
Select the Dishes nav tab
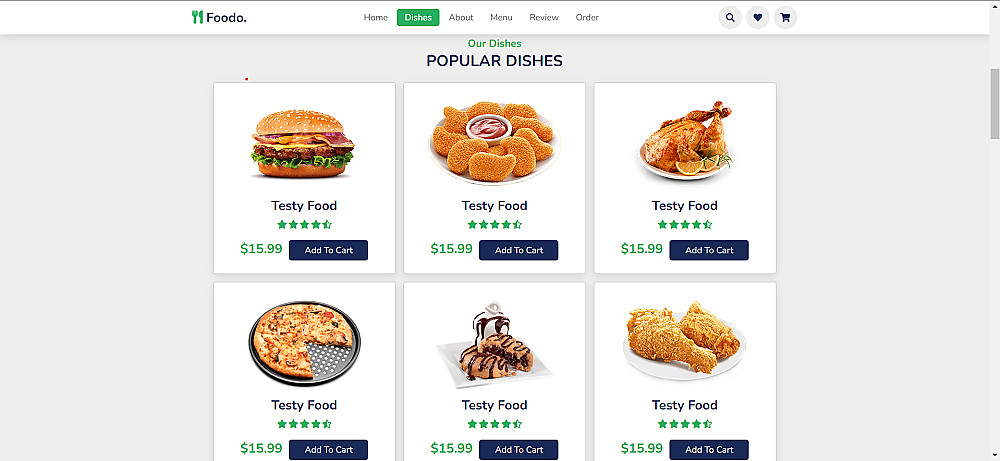click(418, 17)
